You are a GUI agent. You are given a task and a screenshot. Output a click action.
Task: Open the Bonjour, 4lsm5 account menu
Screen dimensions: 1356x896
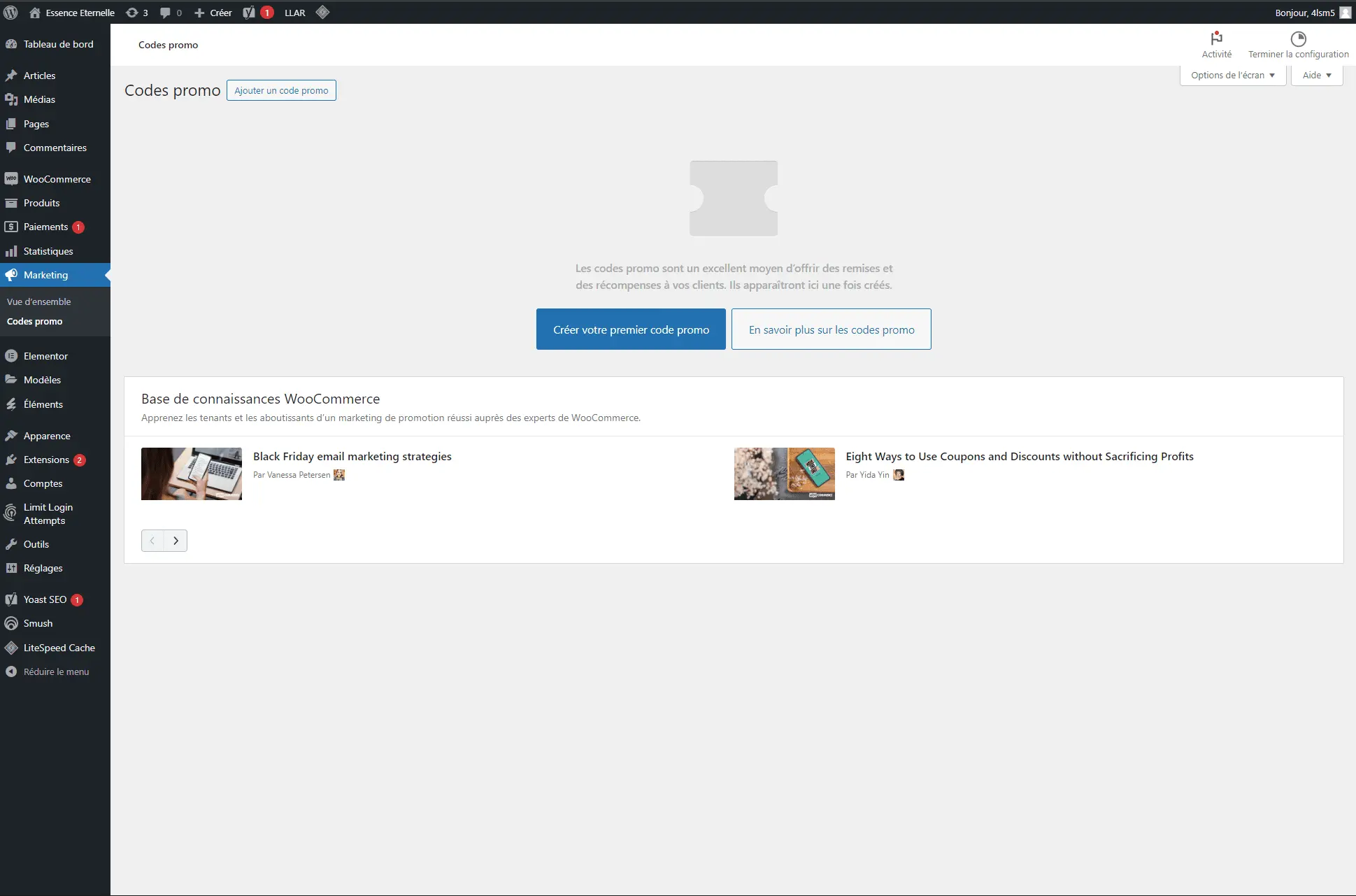tap(1313, 13)
